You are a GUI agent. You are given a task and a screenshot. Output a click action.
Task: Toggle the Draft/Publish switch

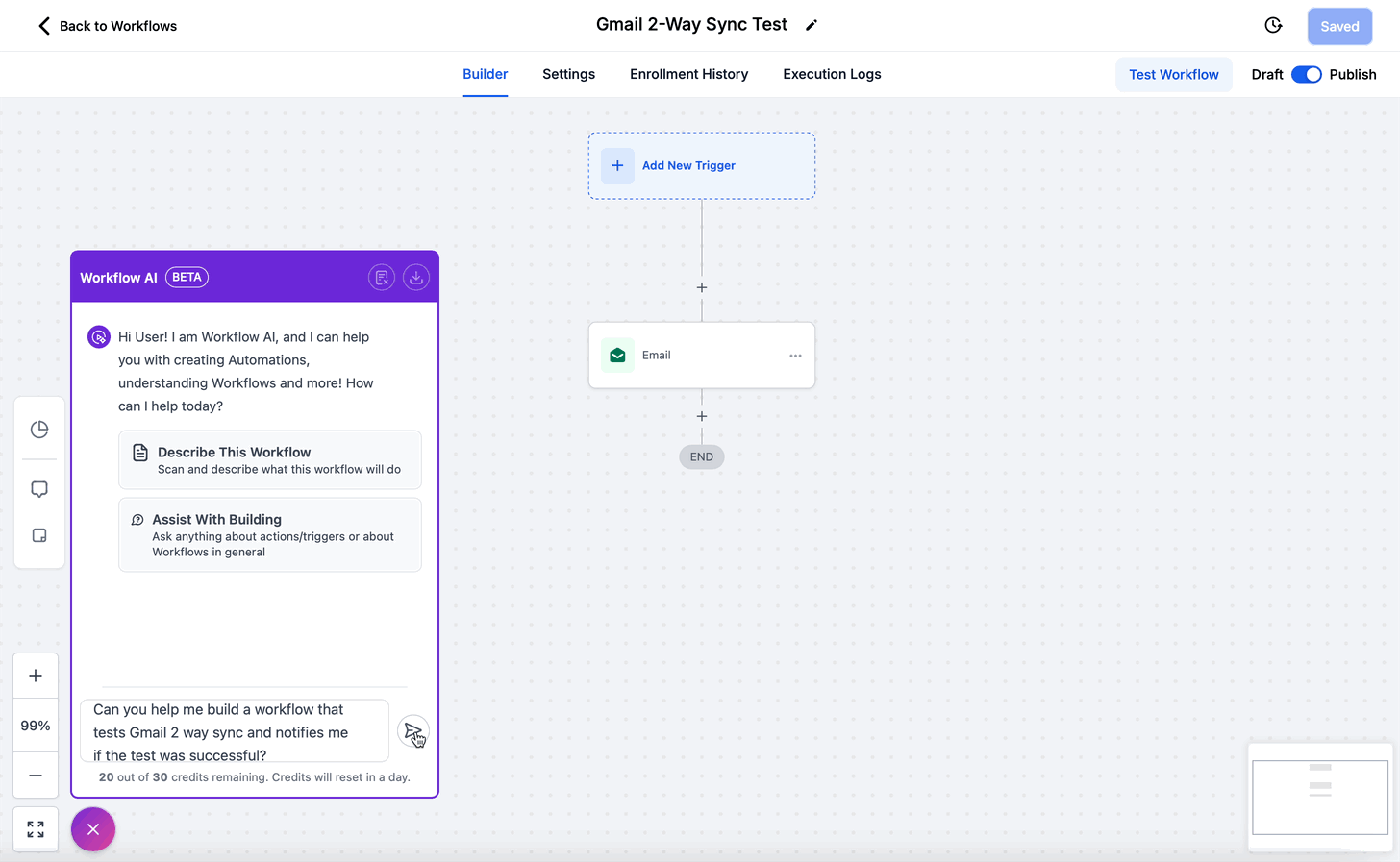[1306, 75]
